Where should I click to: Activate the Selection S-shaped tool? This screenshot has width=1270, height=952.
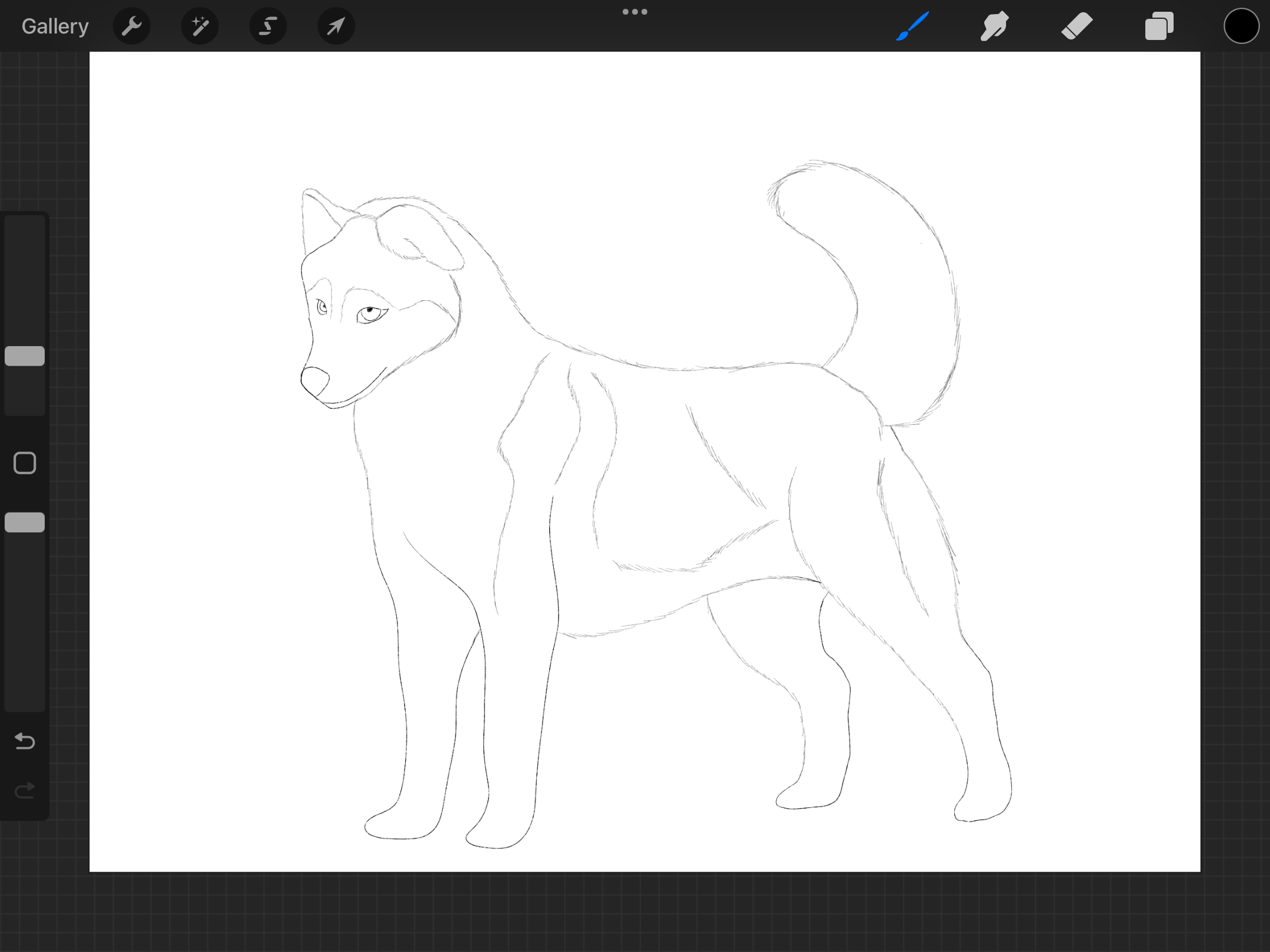pyautogui.click(x=268, y=26)
